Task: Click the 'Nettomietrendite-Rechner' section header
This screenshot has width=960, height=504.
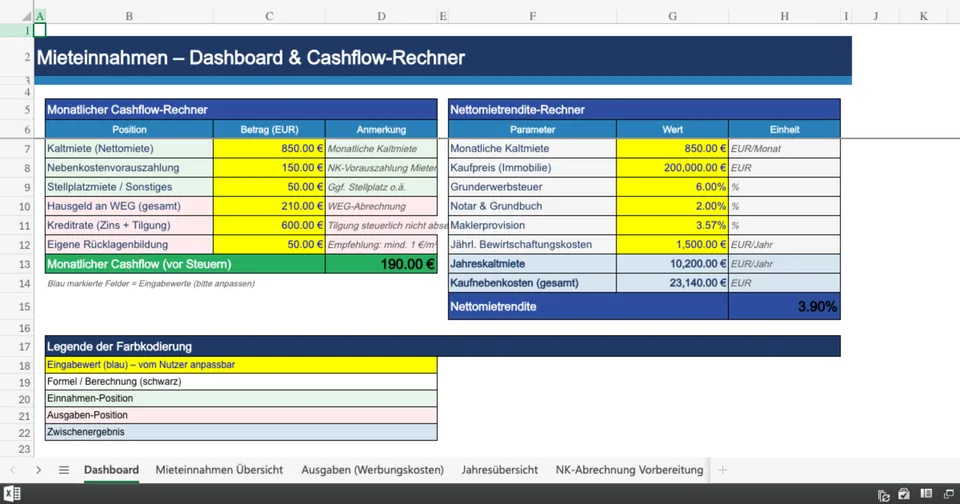Action: coord(644,110)
